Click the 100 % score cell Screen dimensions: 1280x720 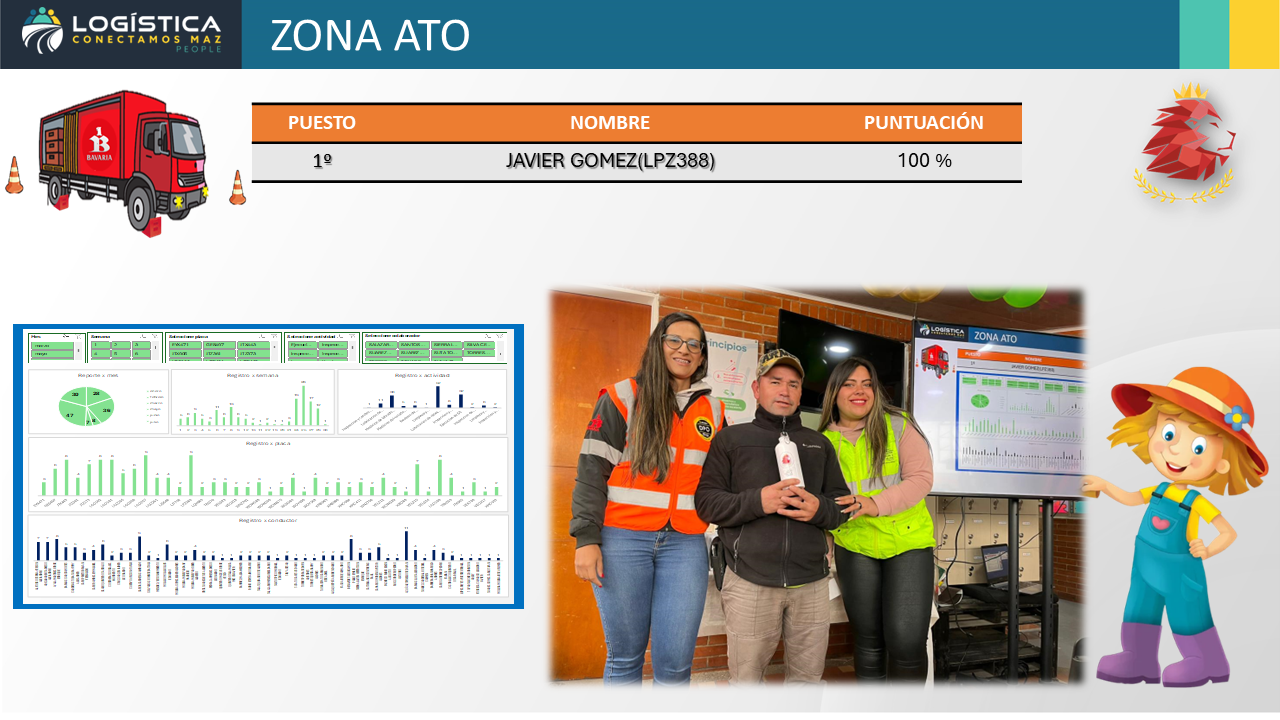pos(924,161)
